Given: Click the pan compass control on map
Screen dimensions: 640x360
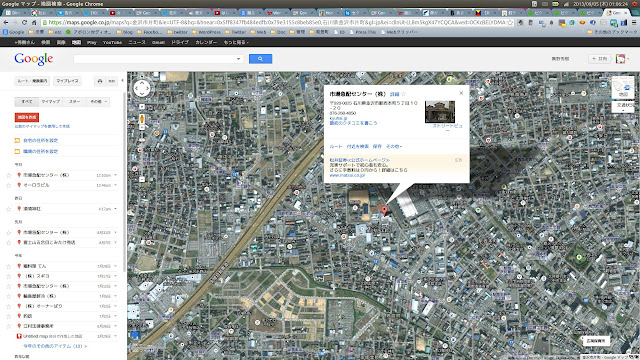Looking at the screenshot, I should [x=142, y=88].
